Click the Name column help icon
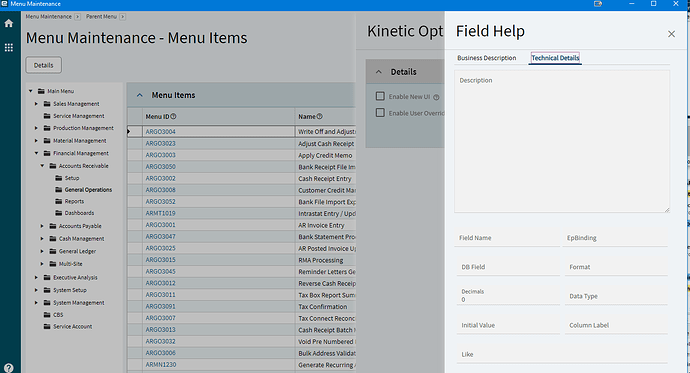690x373 pixels. [319, 117]
